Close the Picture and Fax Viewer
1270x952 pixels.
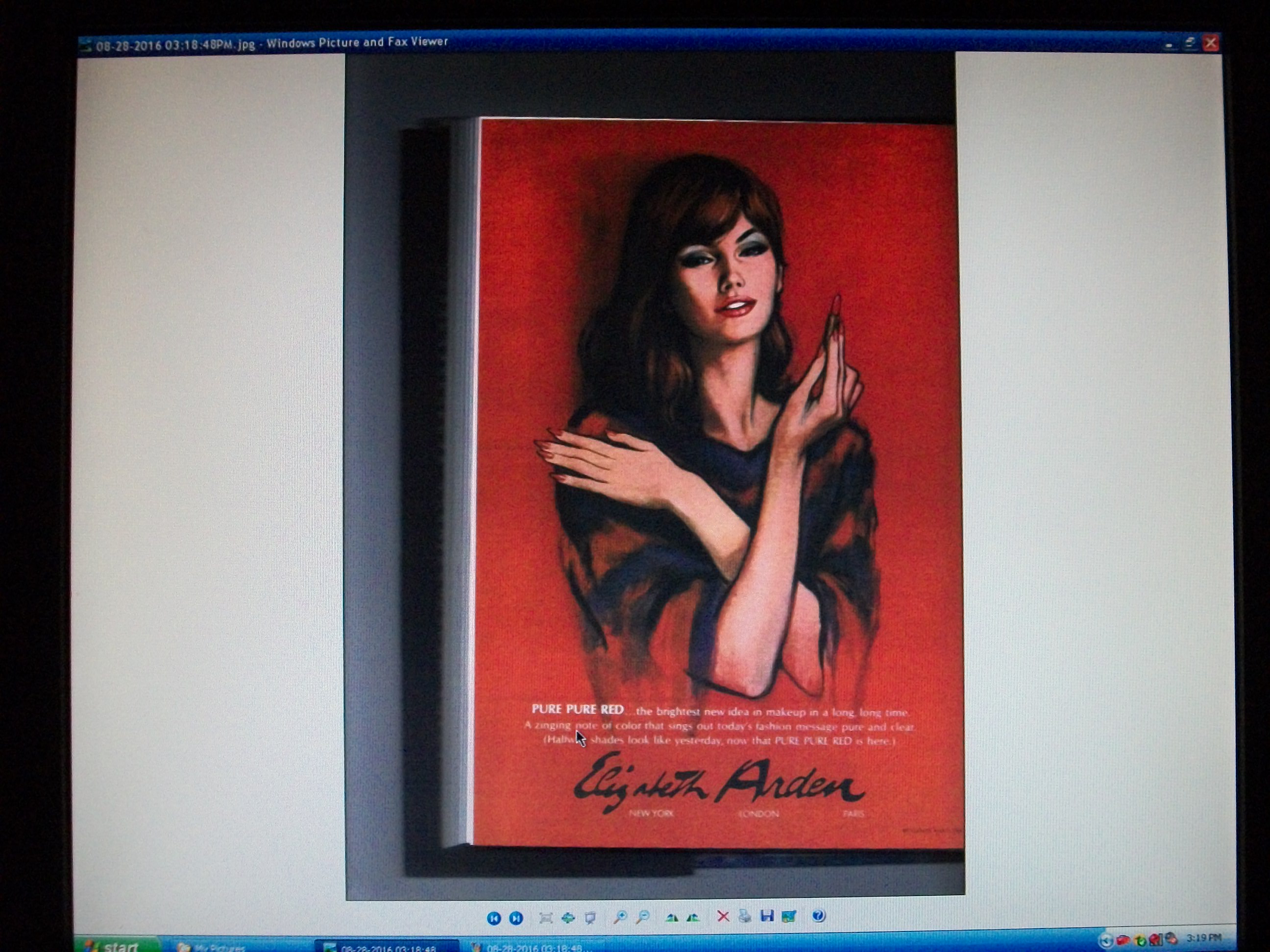coord(1211,43)
